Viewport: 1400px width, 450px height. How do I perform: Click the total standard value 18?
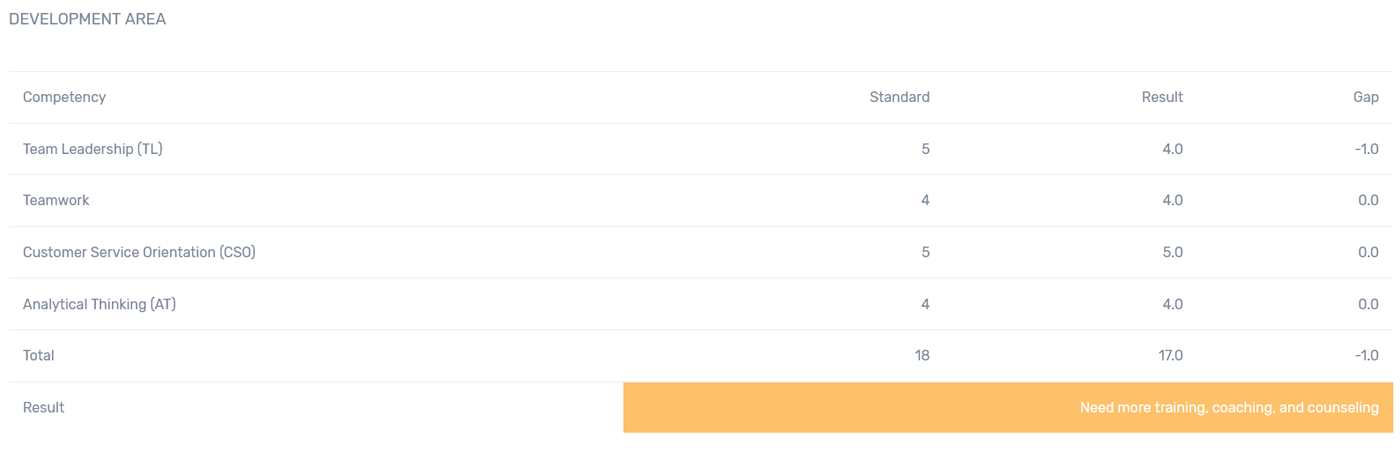[x=921, y=355]
